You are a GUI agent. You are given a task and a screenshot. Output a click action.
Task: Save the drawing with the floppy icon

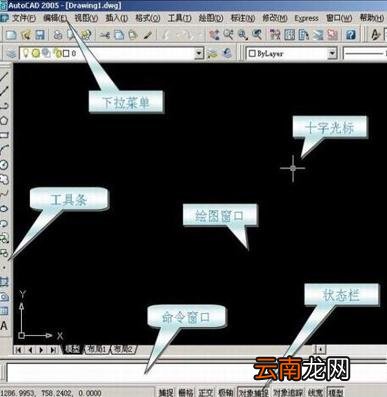40,35
